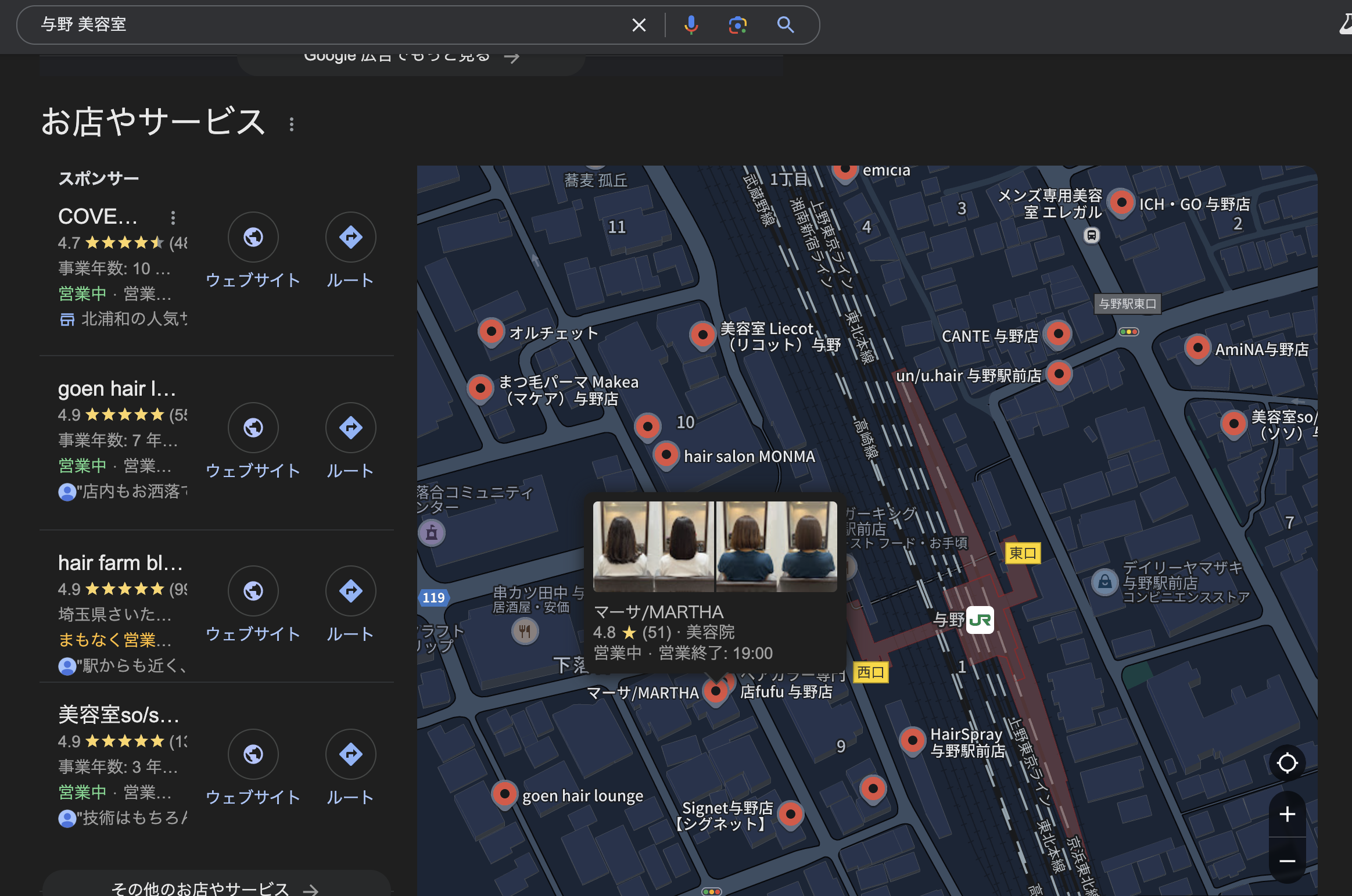Click the route 119 road badge

pos(433,597)
